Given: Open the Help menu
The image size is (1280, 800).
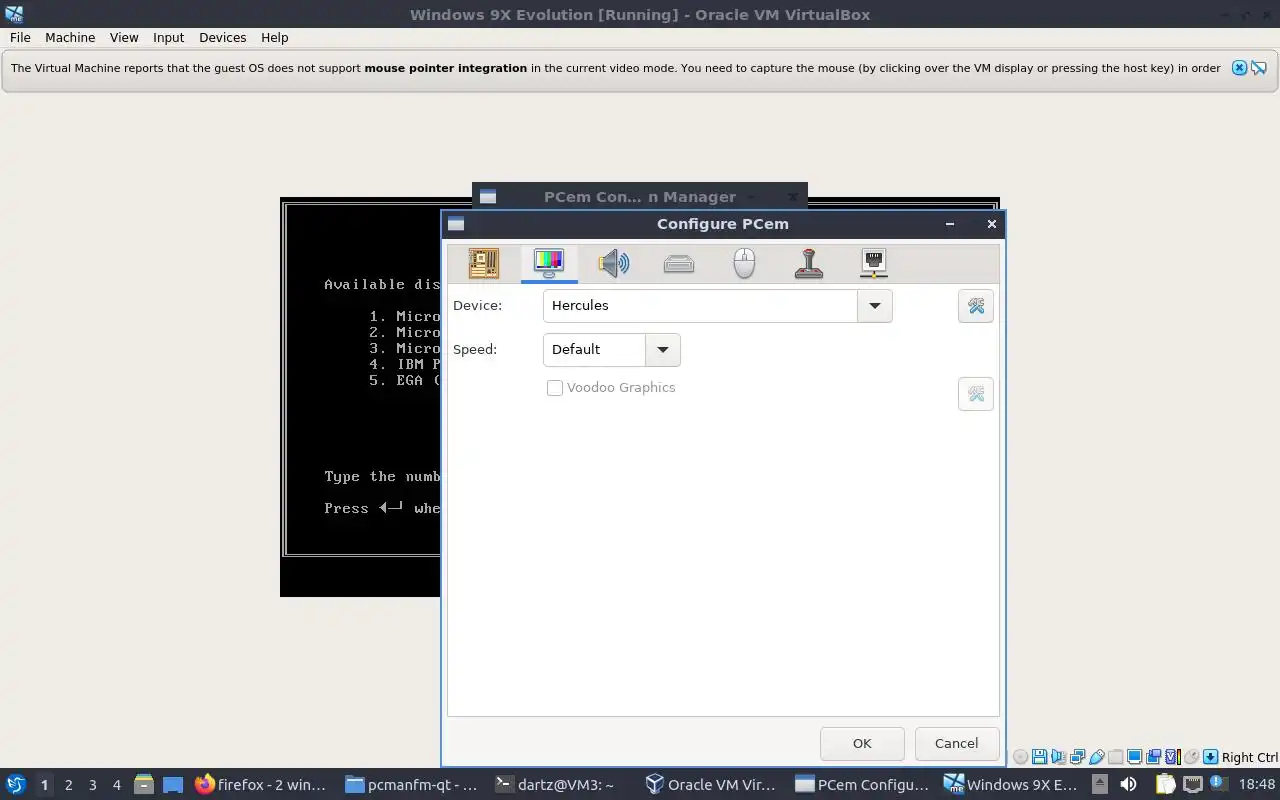Looking at the screenshot, I should tap(274, 37).
